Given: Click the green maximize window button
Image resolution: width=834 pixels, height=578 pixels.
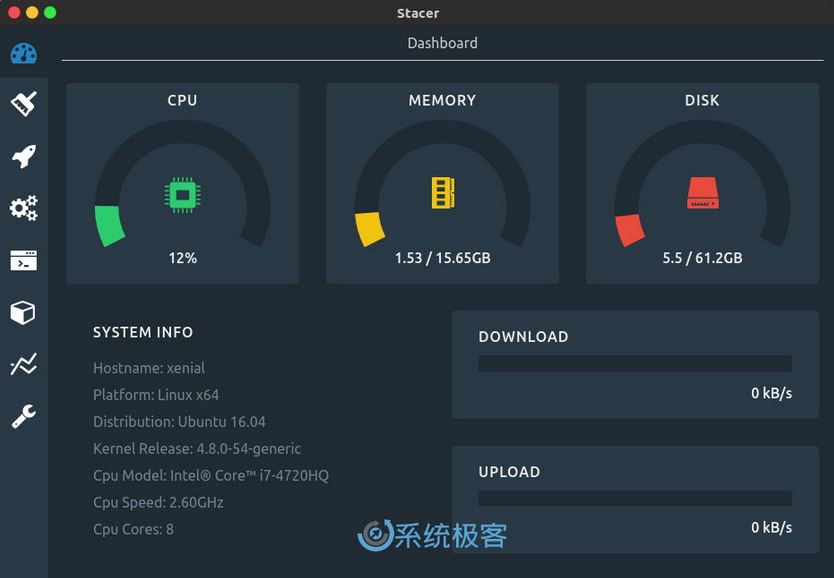Looking at the screenshot, I should tap(50, 13).
